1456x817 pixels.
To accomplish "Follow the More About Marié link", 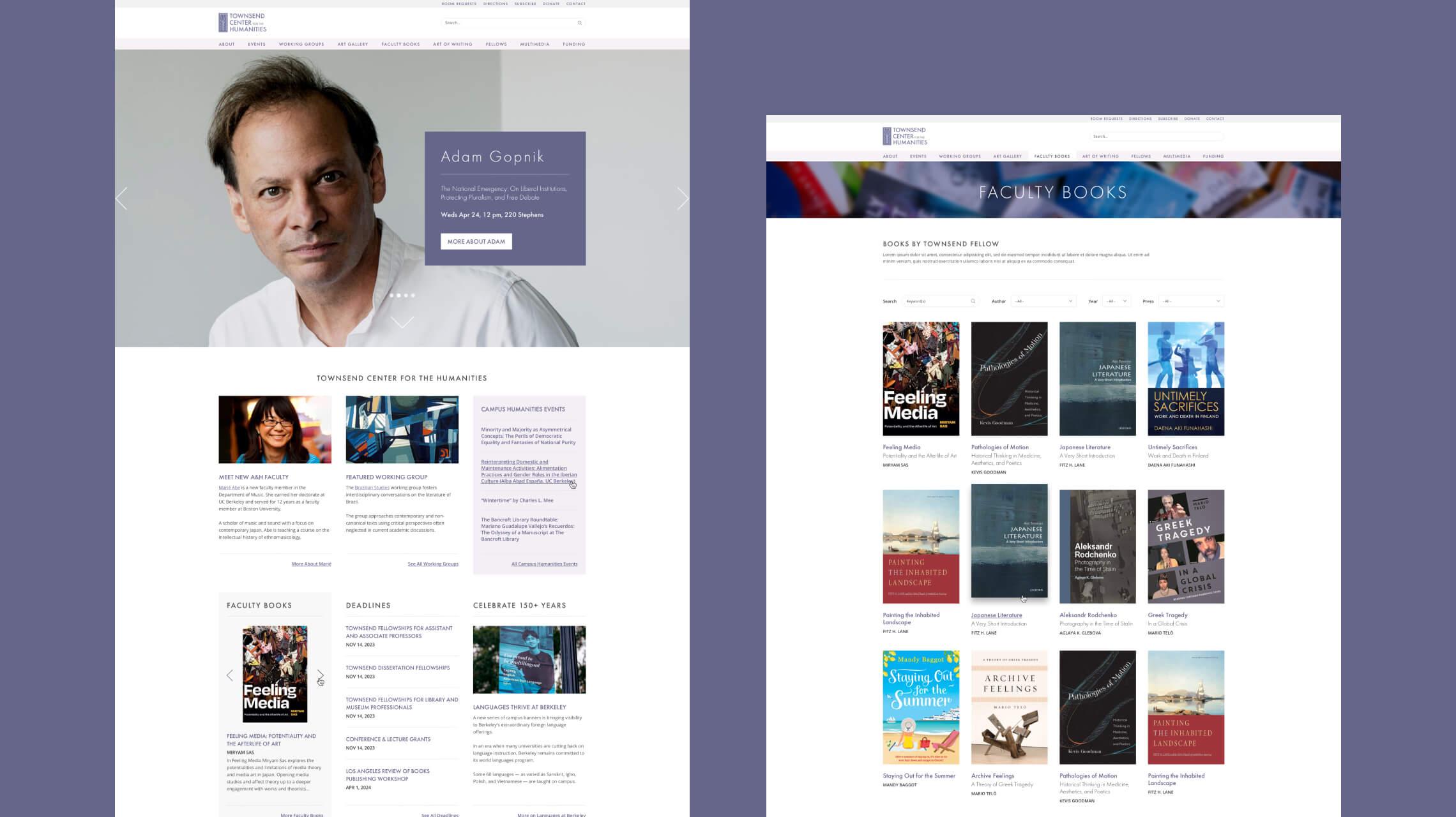I will [x=312, y=564].
